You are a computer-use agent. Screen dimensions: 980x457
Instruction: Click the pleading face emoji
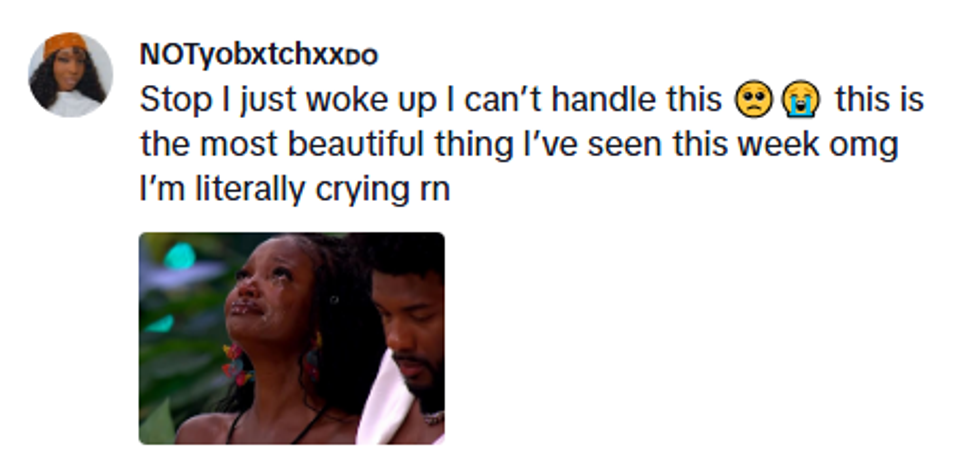pos(754,100)
